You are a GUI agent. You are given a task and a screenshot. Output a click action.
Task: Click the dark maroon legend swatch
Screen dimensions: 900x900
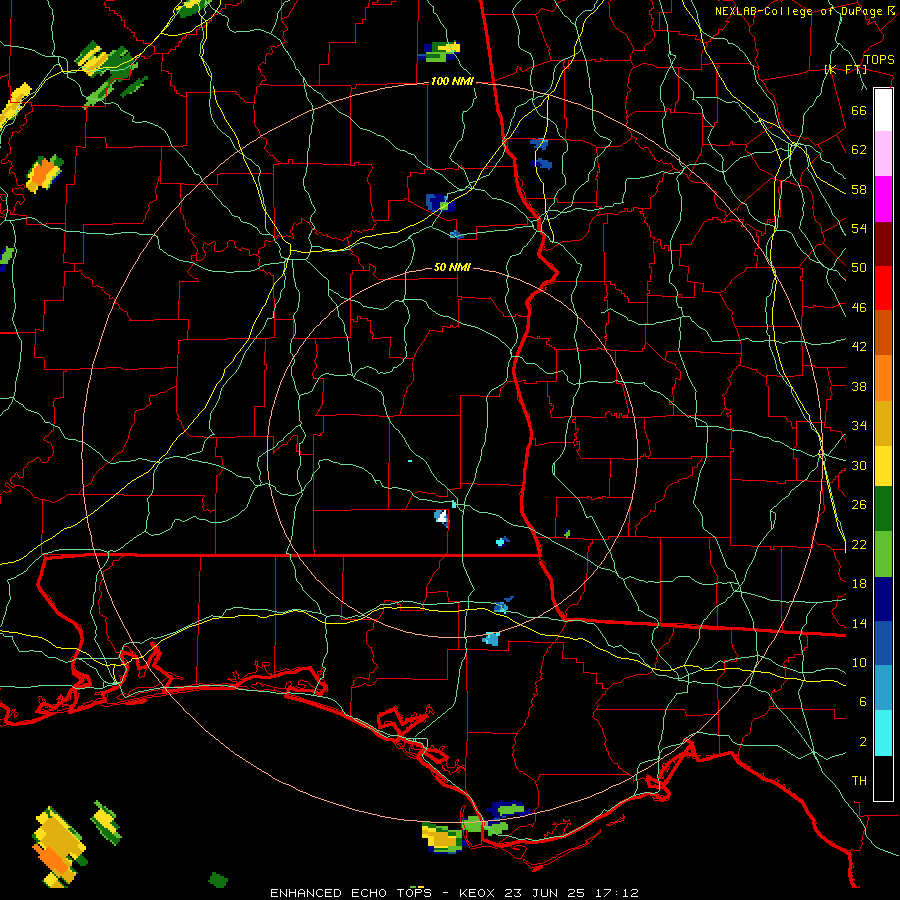[883, 243]
